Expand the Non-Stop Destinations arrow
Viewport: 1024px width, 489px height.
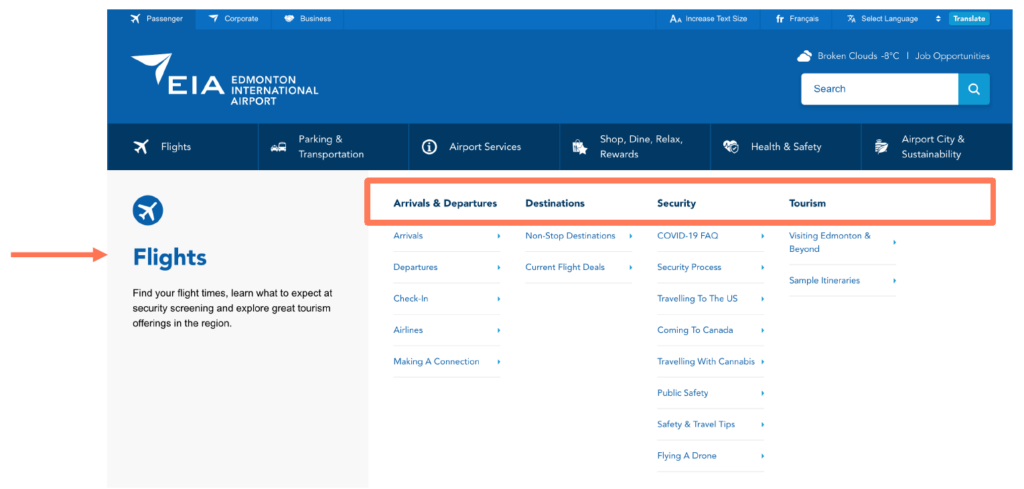tap(630, 236)
